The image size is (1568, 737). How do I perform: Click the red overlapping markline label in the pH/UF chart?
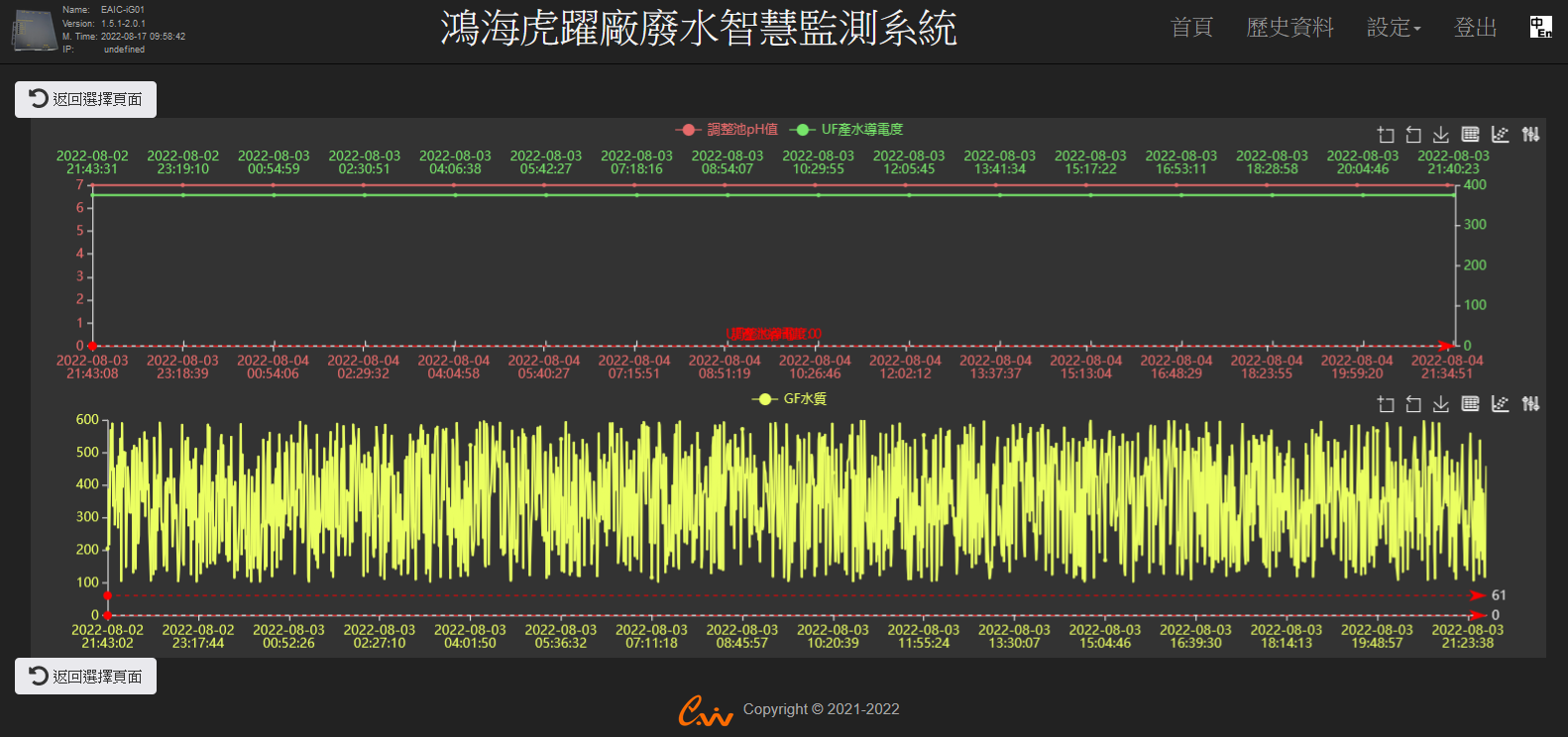[774, 334]
